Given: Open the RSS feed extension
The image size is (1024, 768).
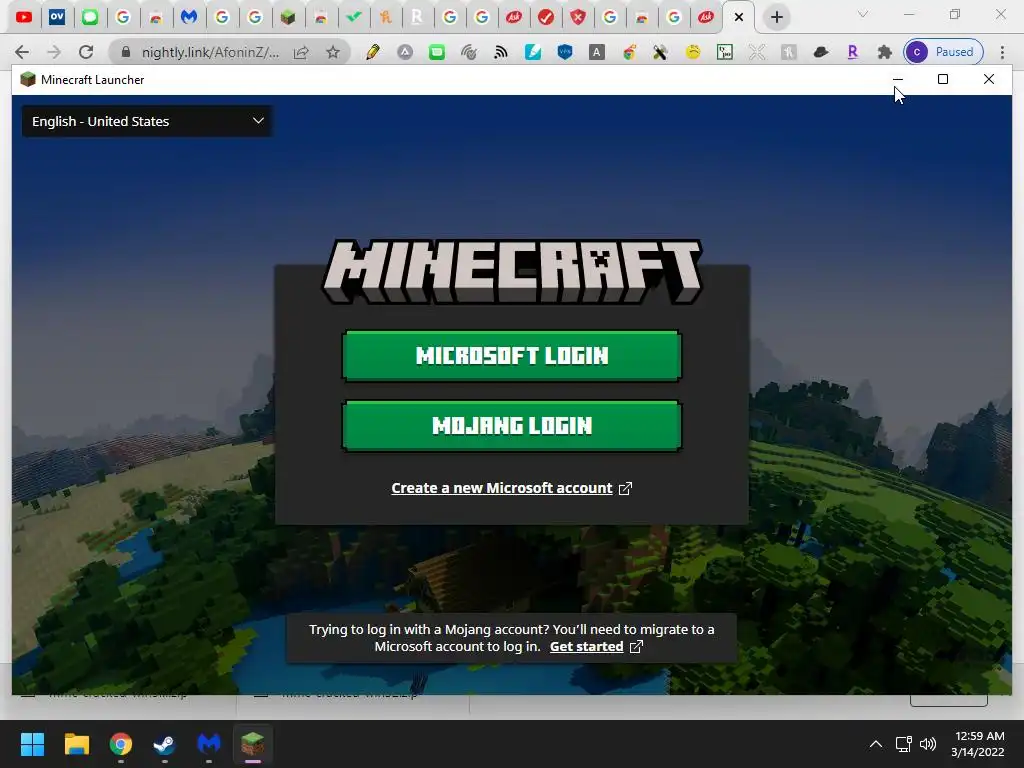Looking at the screenshot, I should 501,52.
